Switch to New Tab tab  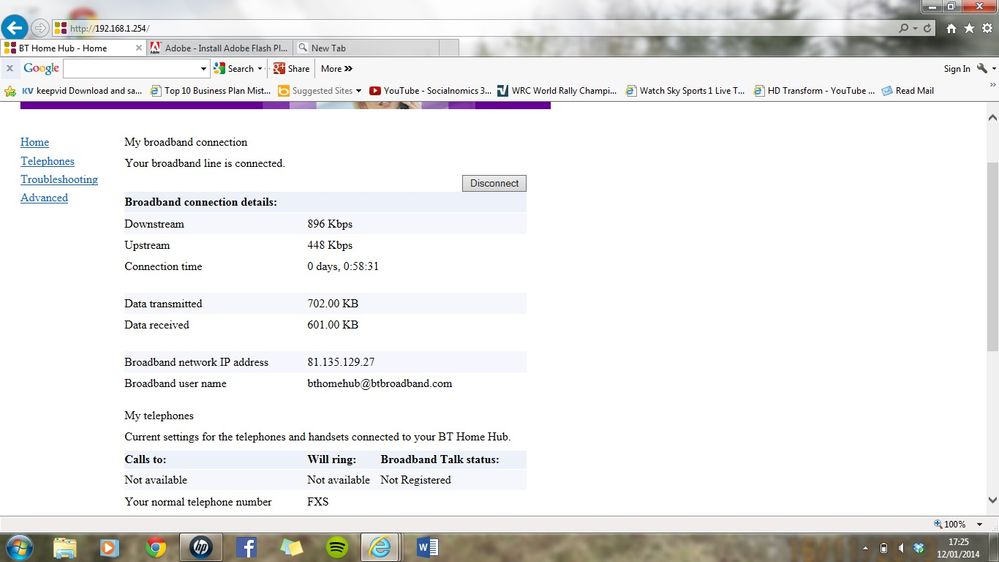click(x=366, y=48)
